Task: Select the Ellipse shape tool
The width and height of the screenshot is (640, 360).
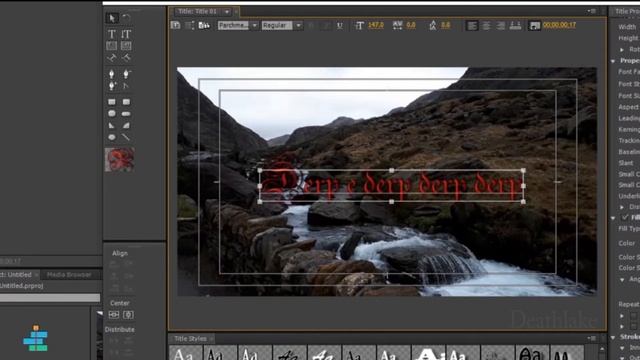Action: coord(112,137)
